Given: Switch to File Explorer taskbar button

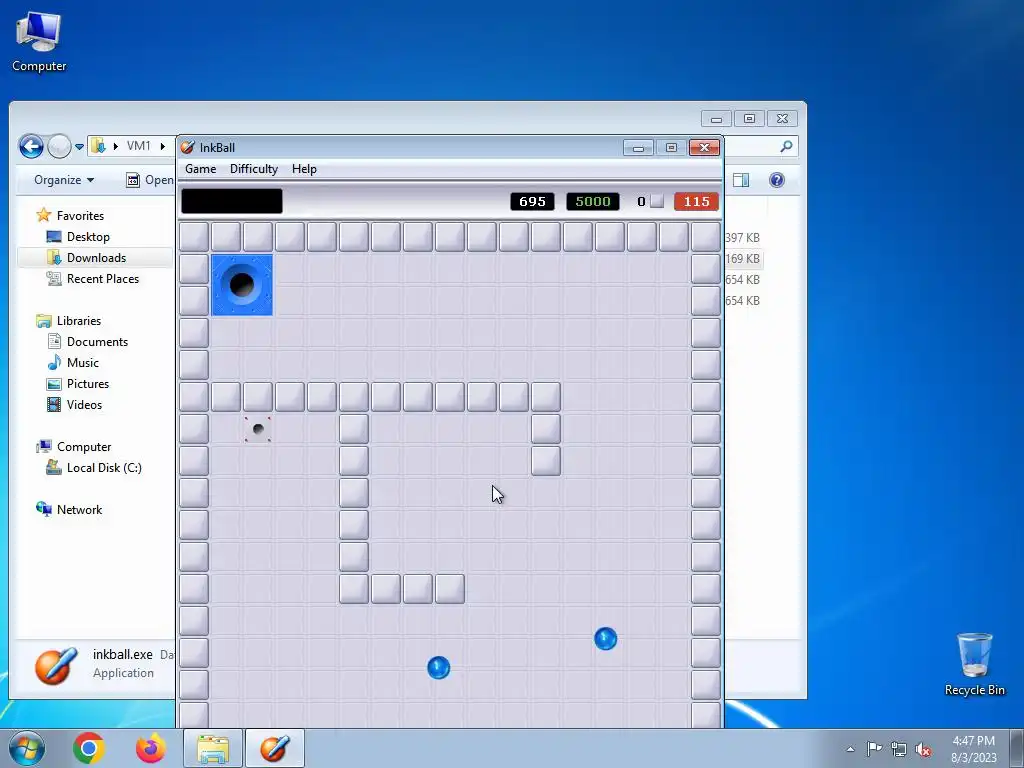Looking at the screenshot, I should click(213, 748).
